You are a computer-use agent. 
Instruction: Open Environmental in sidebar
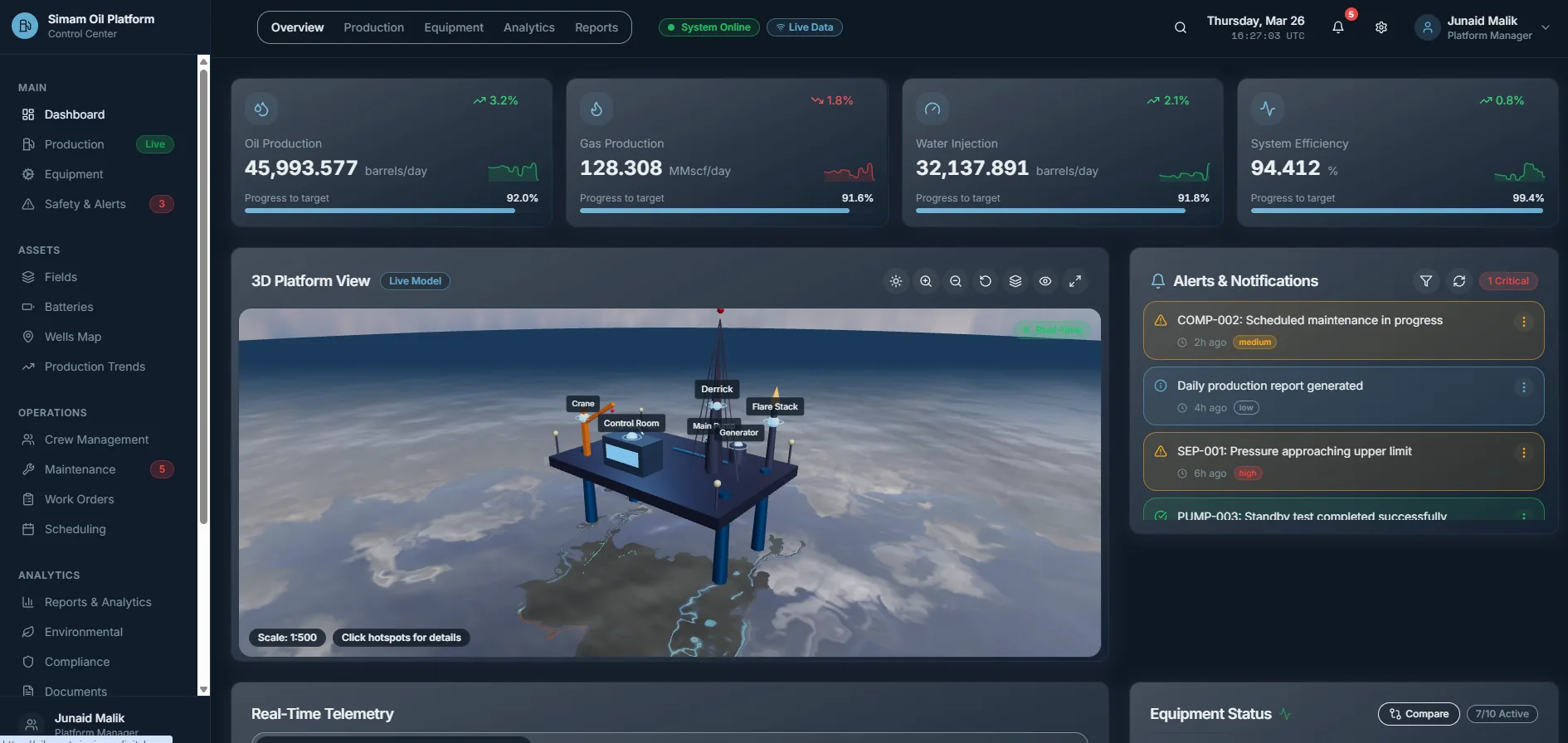point(100,632)
